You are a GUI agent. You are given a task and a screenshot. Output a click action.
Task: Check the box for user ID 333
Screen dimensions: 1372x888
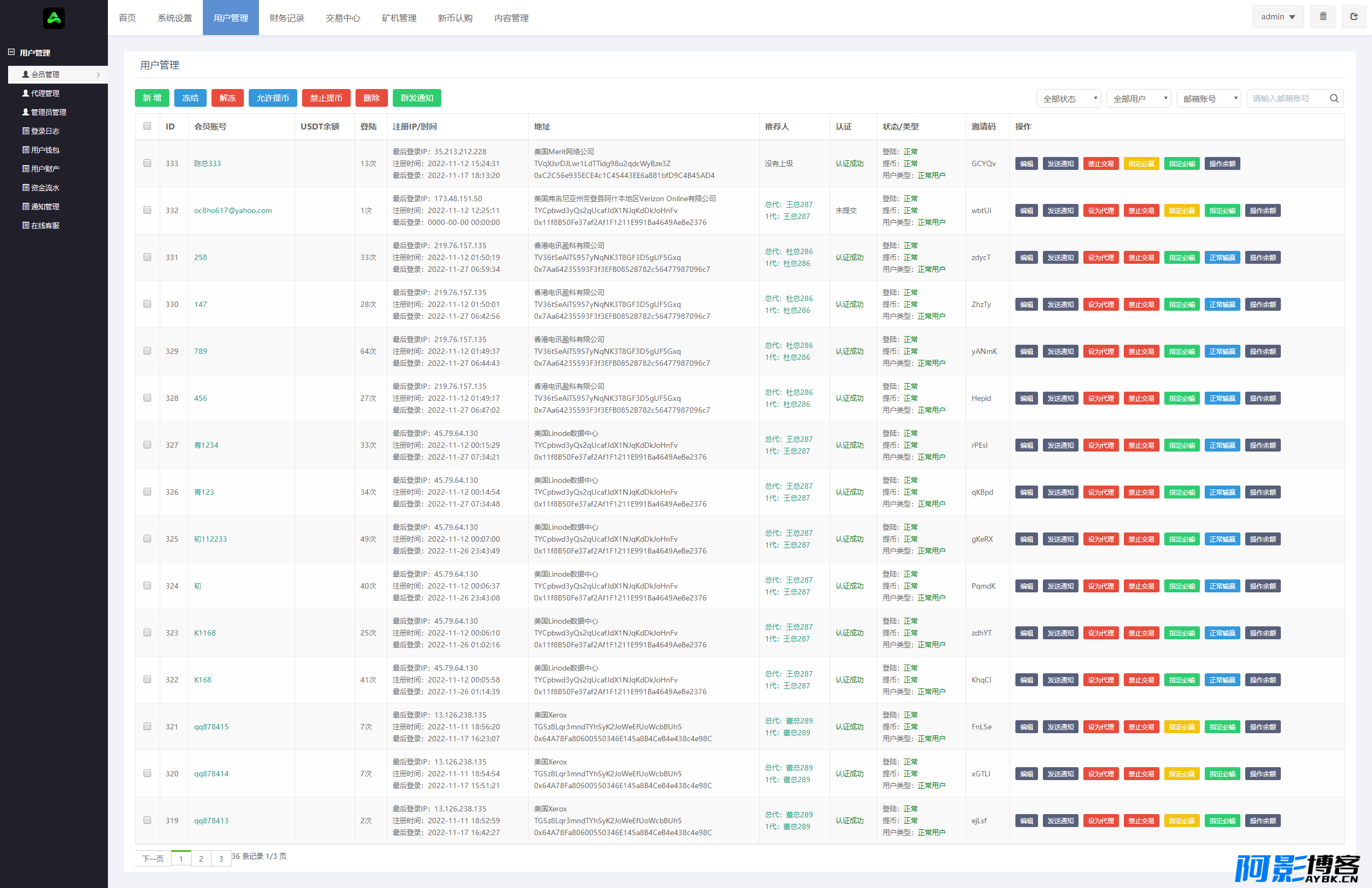(147, 163)
